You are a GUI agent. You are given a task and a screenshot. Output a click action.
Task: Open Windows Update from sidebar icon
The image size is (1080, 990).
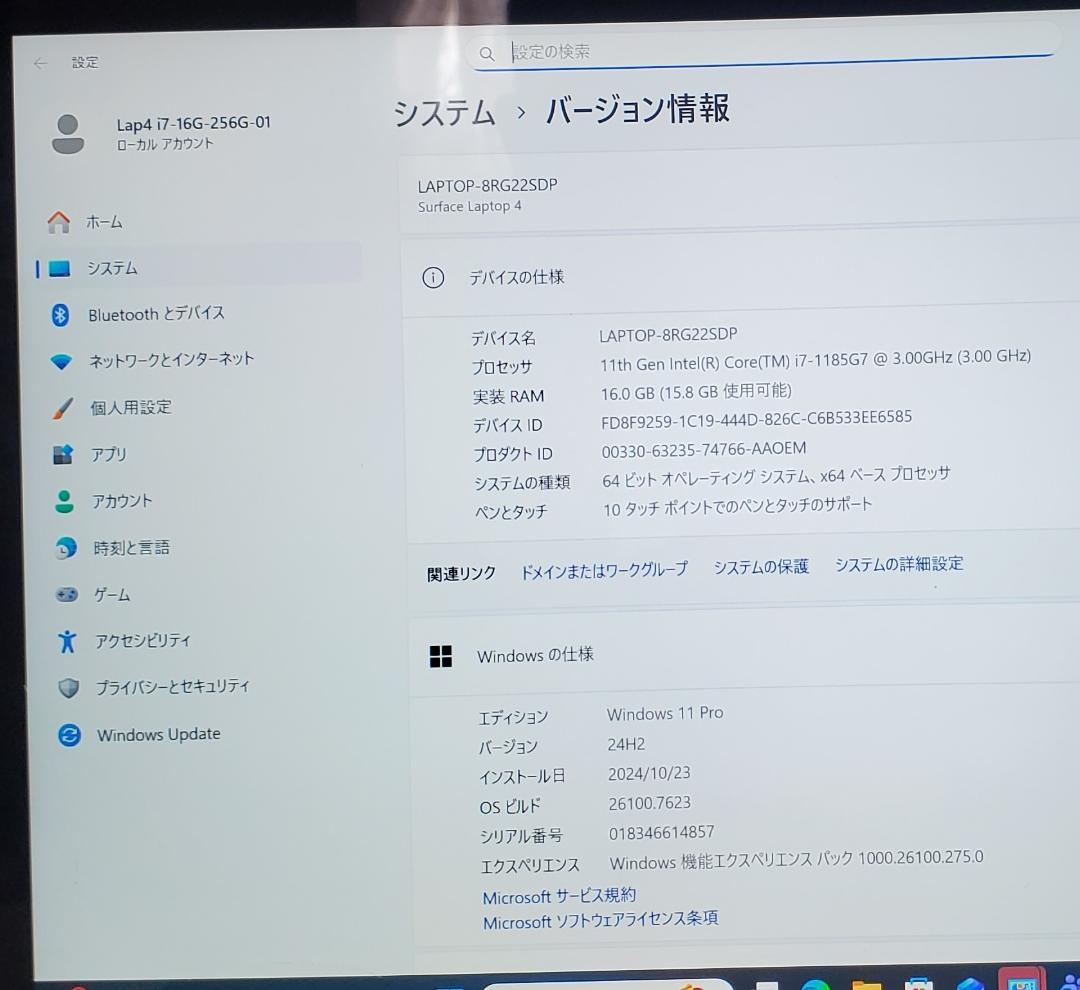[68, 735]
